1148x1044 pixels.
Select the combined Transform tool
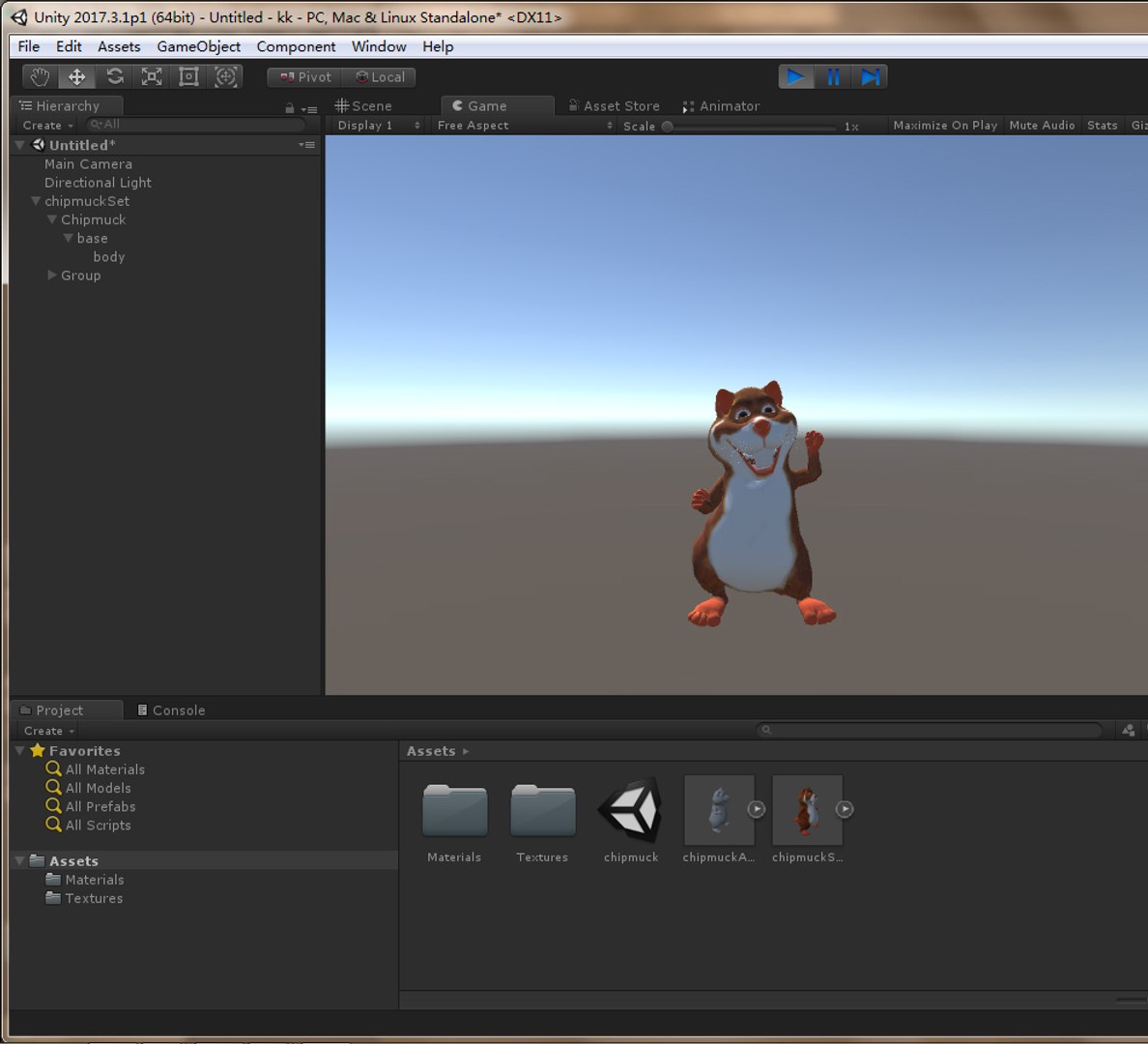tap(225, 77)
